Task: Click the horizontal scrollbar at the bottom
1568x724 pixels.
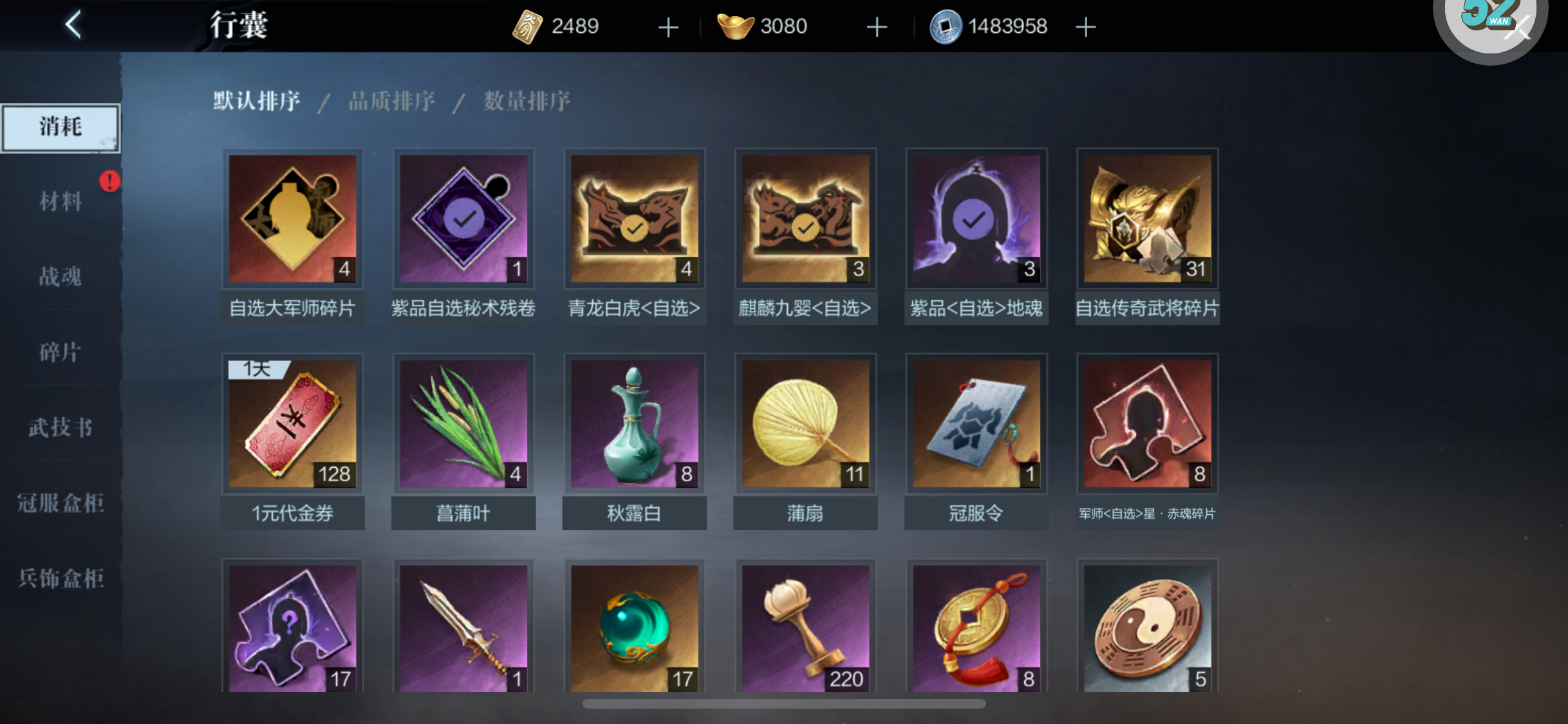Action: 784,703
